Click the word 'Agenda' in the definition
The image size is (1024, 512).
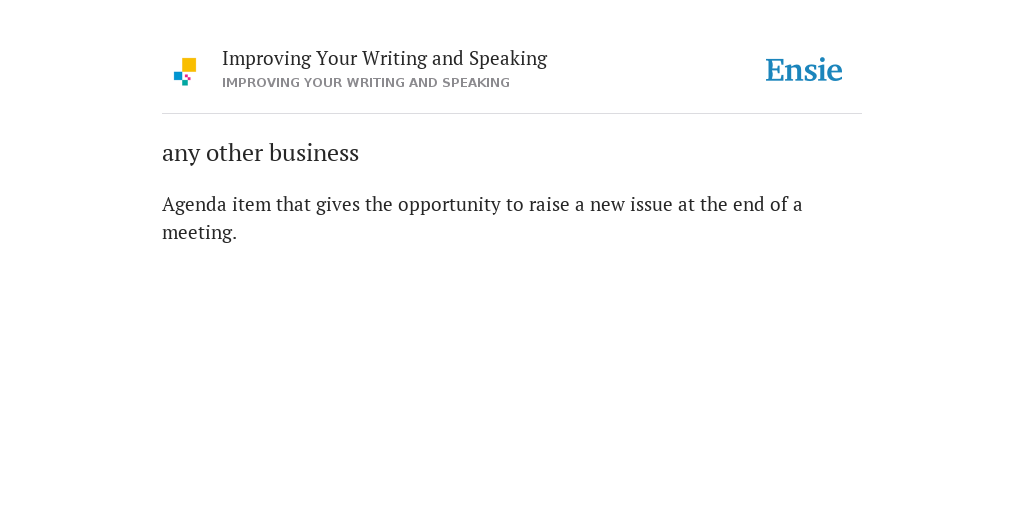coord(194,205)
